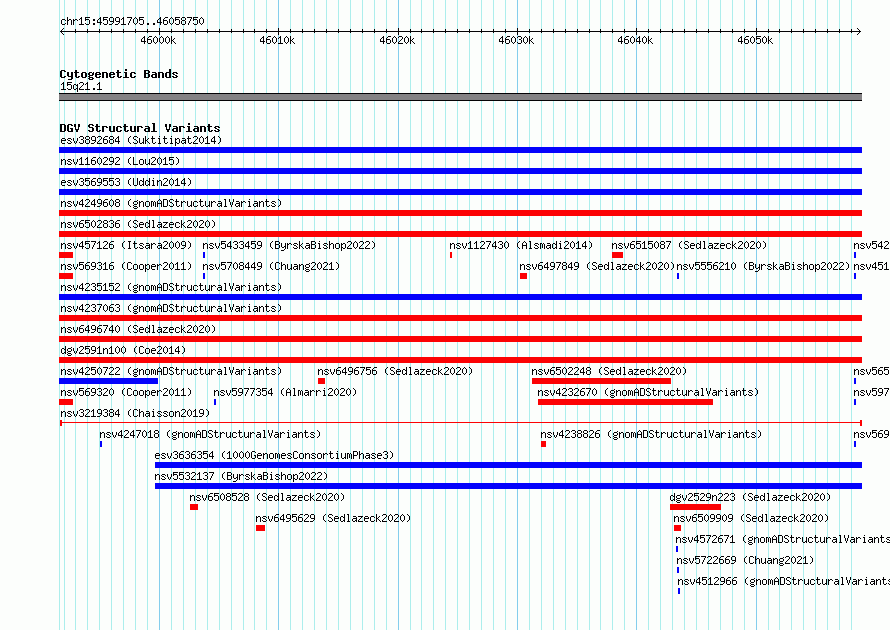Image resolution: width=890 pixels, height=630 pixels.
Task: Click nsv4250722 (gnomADStructuralVariants) label
Action: click(x=171, y=371)
